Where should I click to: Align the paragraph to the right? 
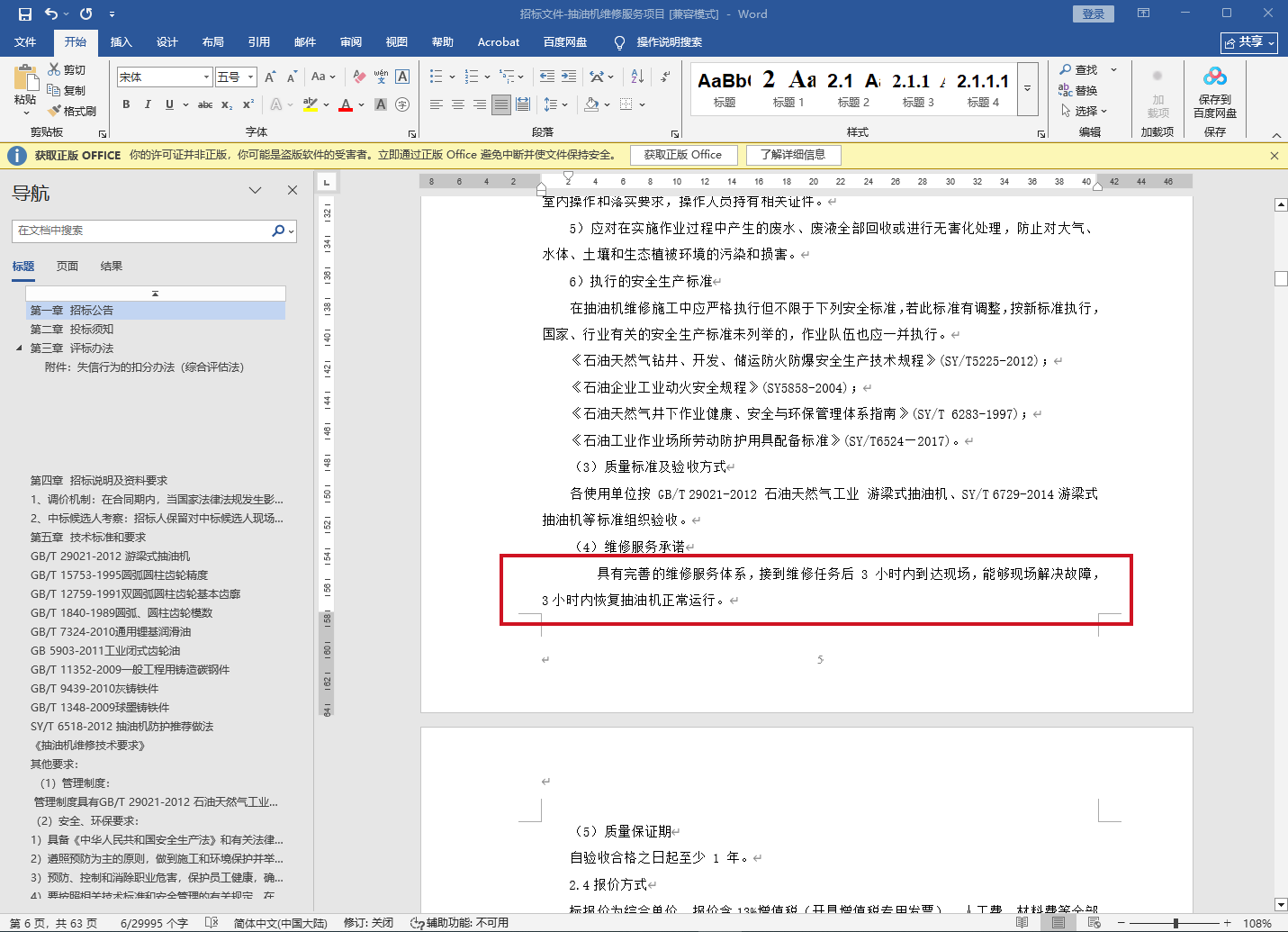(480, 104)
